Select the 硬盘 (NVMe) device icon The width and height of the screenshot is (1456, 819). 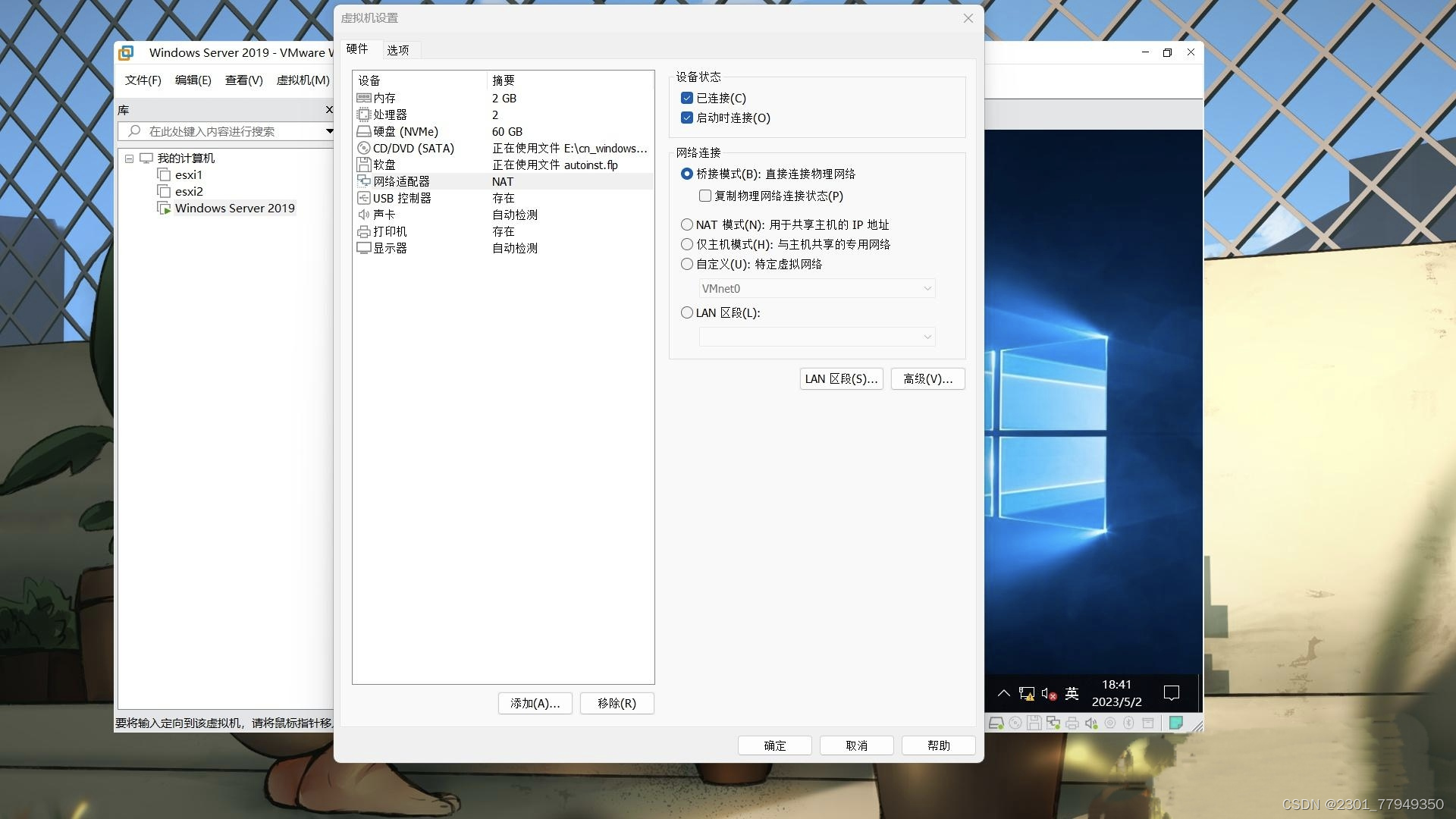click(x=363, y=131)
